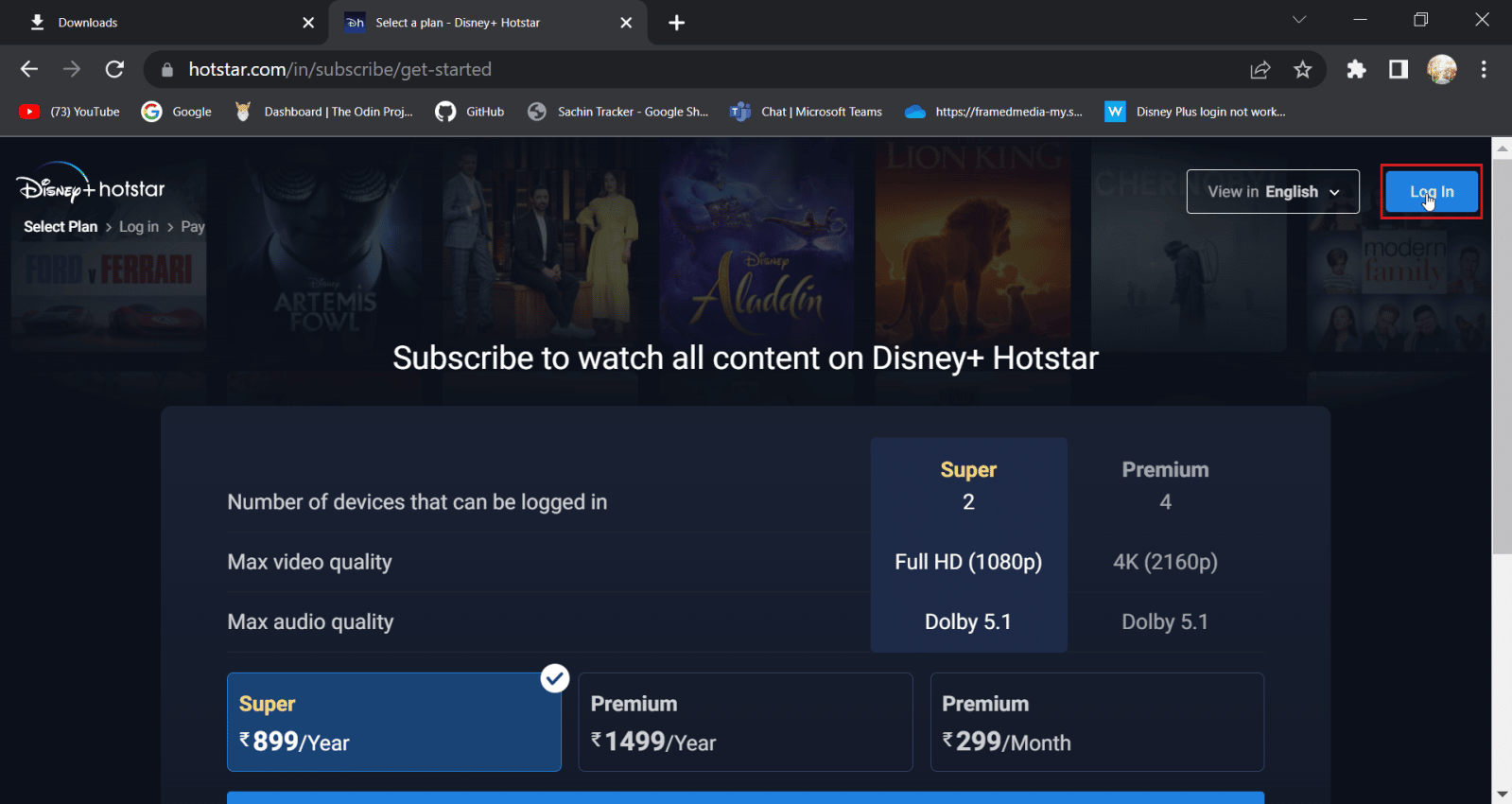Open Chrome's three-dot menu
Screen dimensions: 1512x804
click(1483, 69)
